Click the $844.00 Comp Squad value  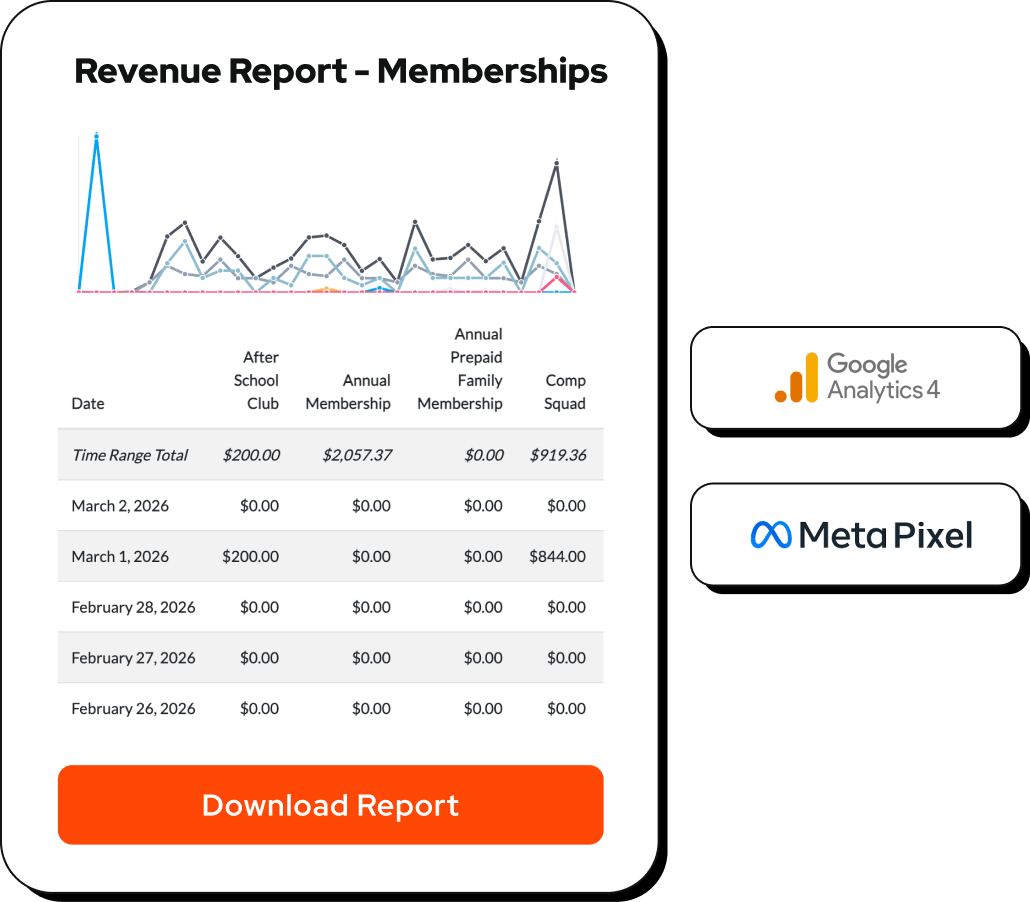pos(558,556)
